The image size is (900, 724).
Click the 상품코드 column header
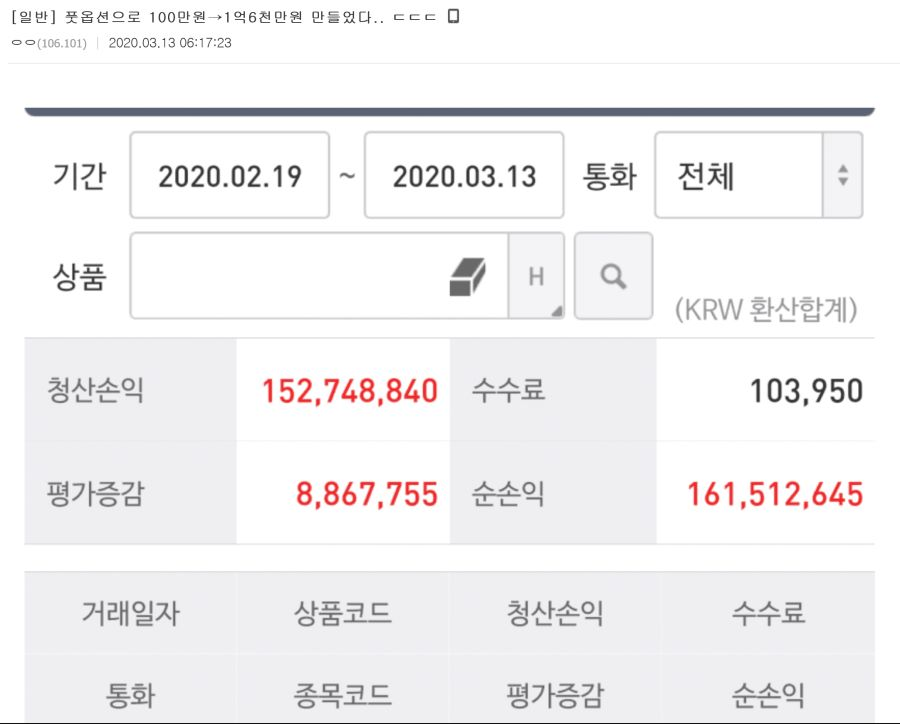point(343,613)
